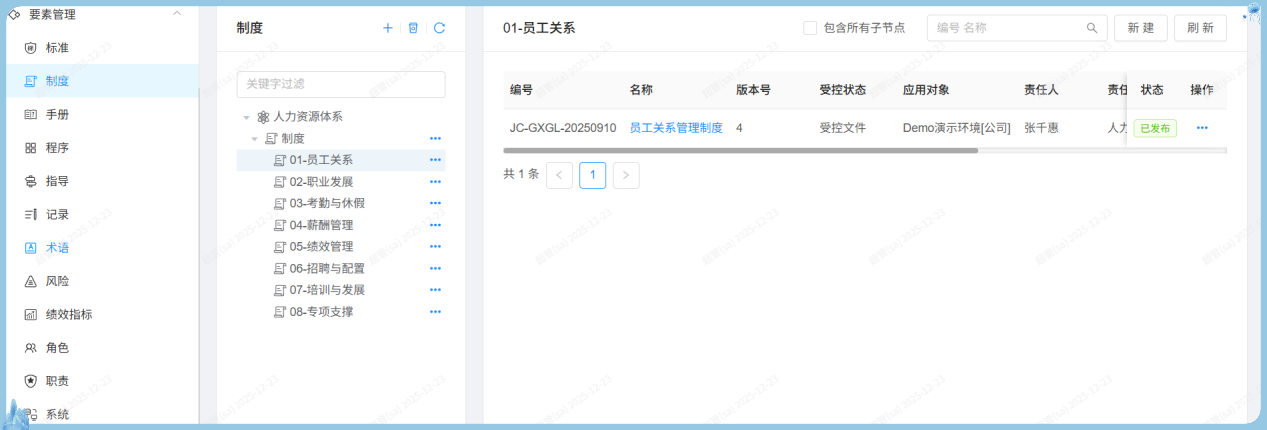Viewport: 1267px width, 430px height.
Task: Click the 新建 button
Action: pos(1141,28)
